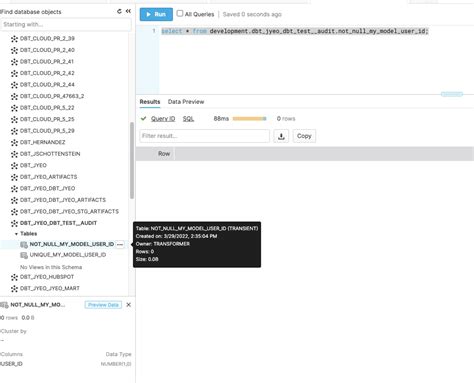474x383 pixels.
Task: Copy the query results
Action: point(304,136)
